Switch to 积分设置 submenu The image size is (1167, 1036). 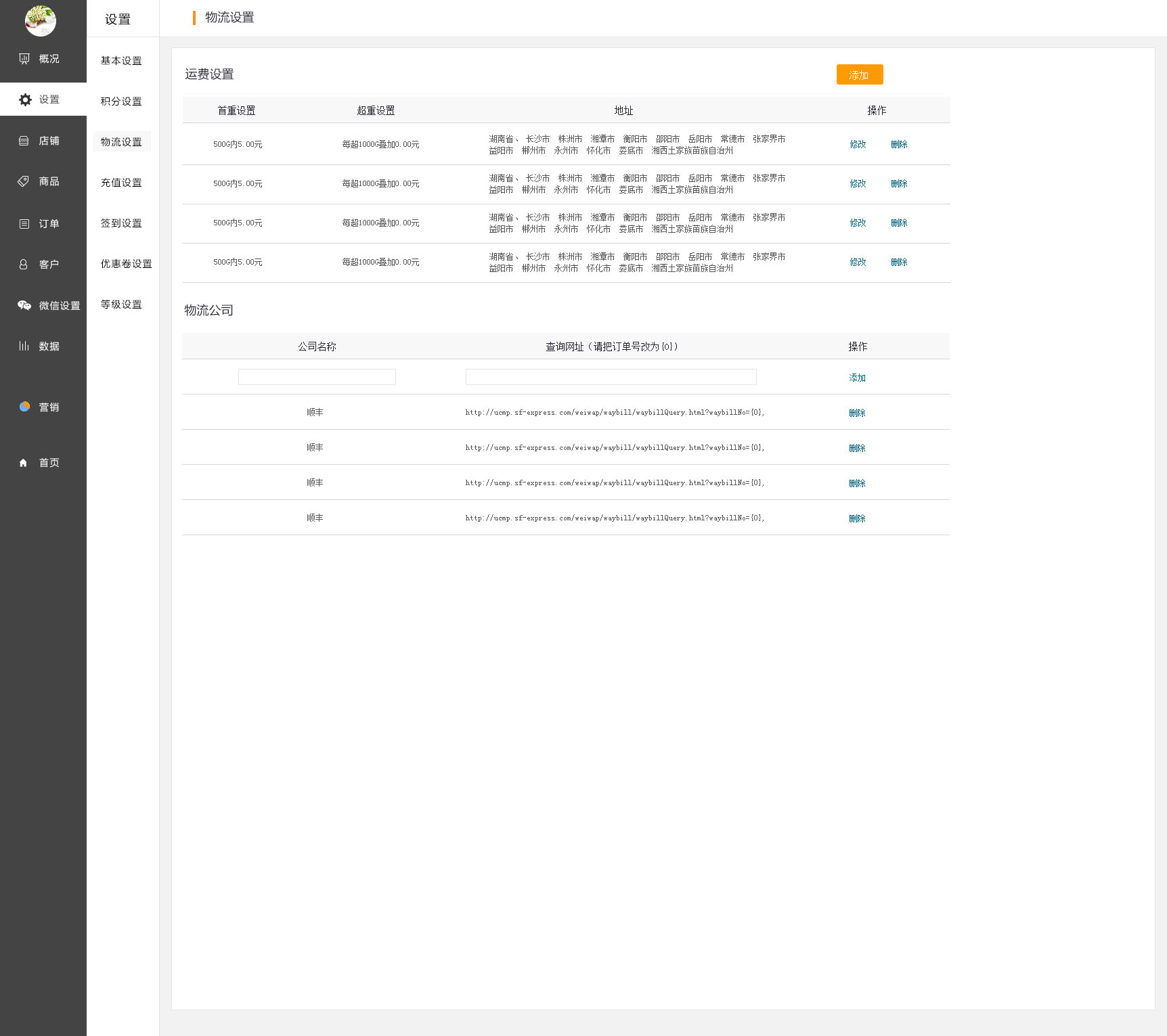click(121, 102)
